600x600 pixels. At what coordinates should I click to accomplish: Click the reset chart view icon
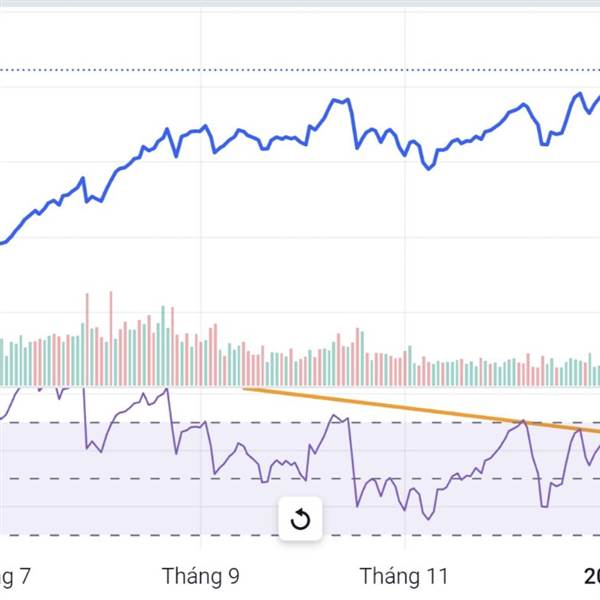[x=300, y=519]
